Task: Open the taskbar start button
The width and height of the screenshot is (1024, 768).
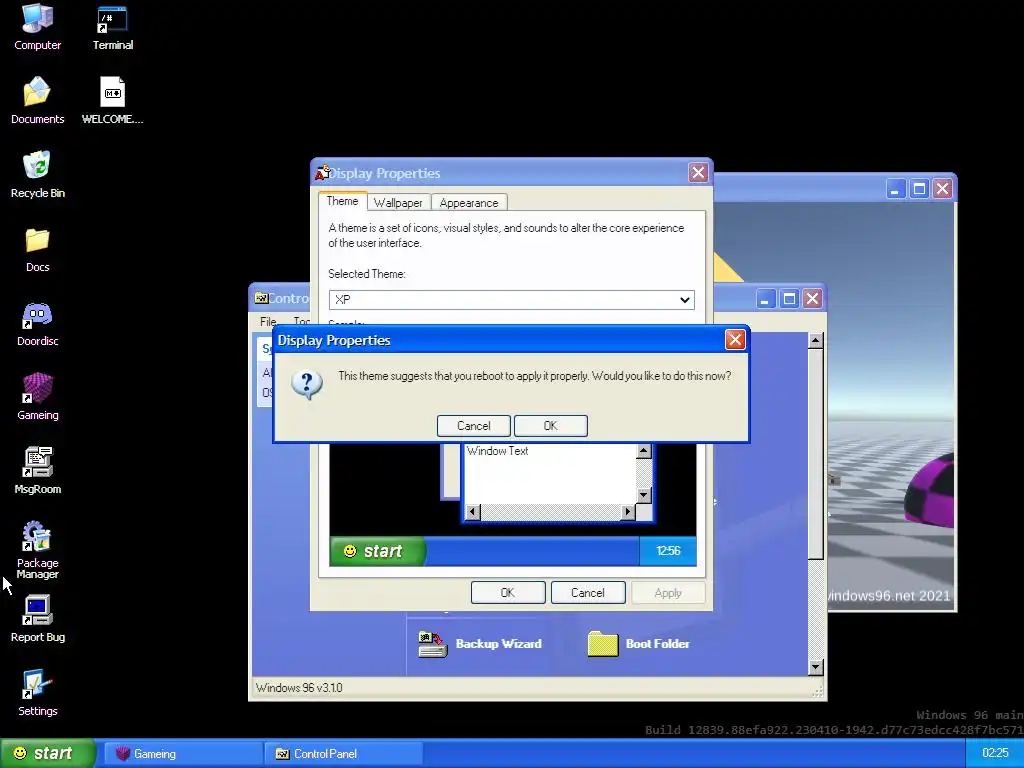Action: point(48,754)
